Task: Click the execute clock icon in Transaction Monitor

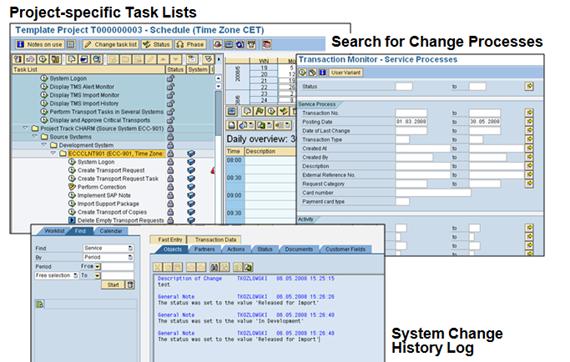Action: 302,72
